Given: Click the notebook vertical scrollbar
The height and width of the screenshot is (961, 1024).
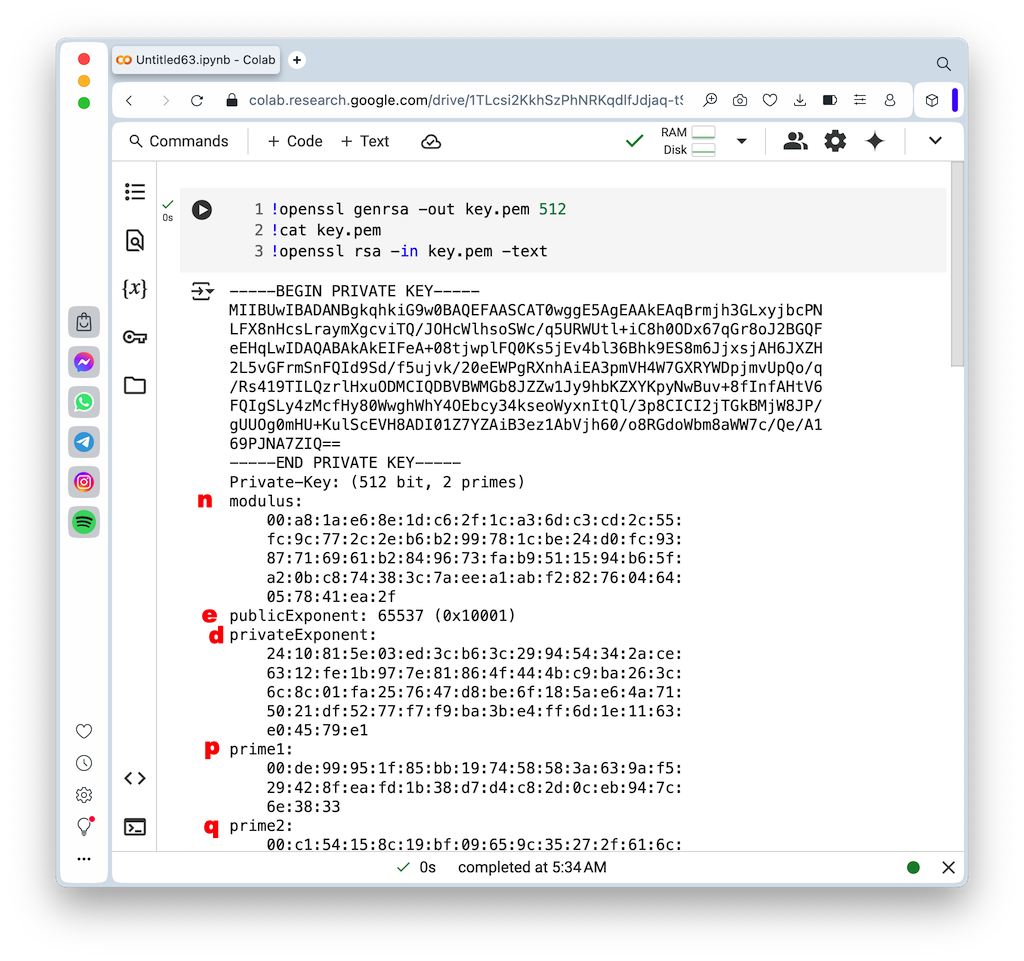Looking at the screenshot, I should point(957,264).
